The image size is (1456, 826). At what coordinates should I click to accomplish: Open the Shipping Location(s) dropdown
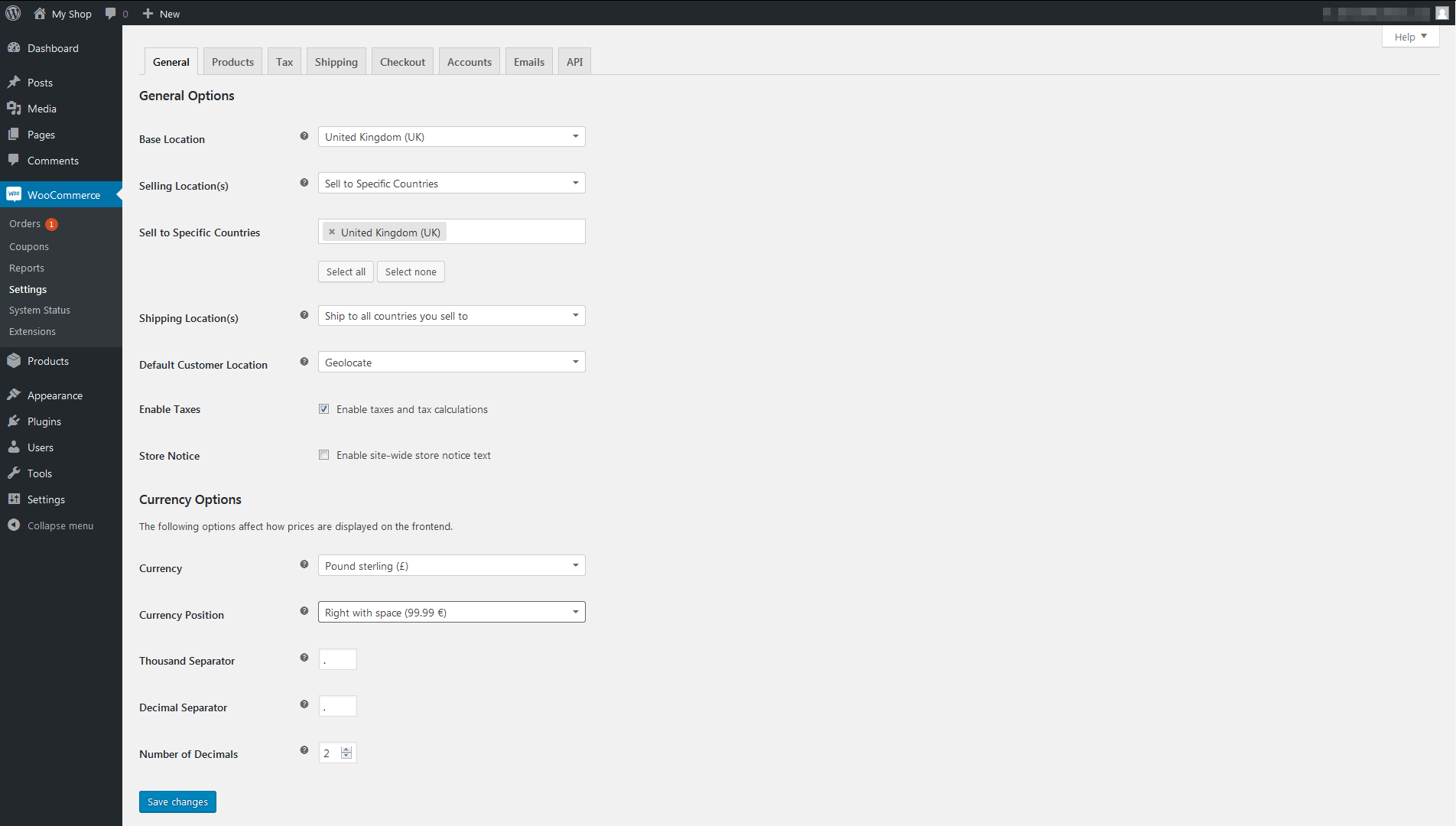point(452,316)
